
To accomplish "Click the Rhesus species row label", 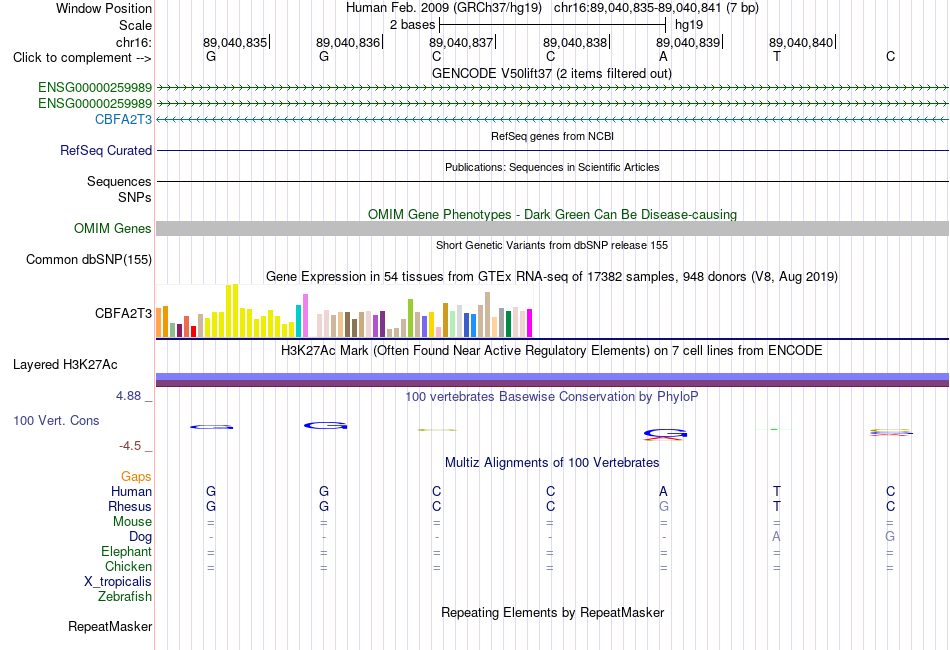I will pos(130,506).
